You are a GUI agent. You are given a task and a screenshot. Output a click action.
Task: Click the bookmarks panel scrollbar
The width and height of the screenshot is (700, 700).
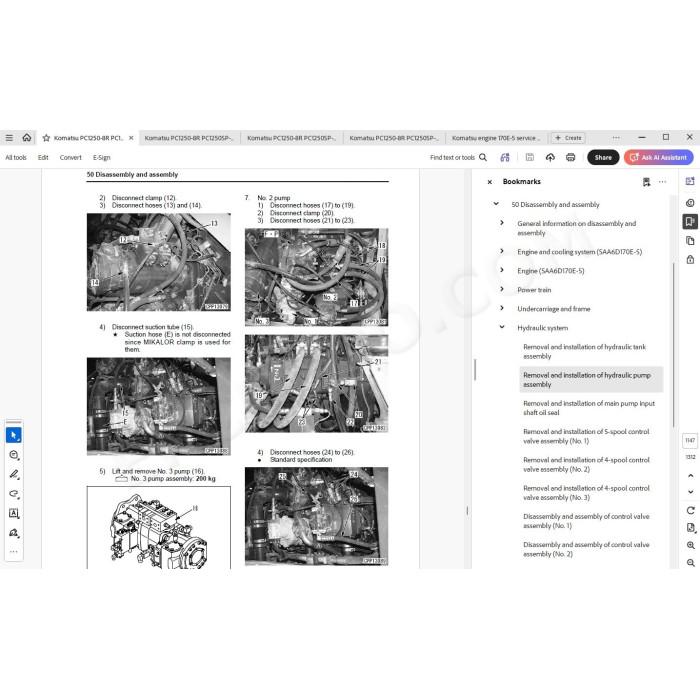tap(673, 345)
